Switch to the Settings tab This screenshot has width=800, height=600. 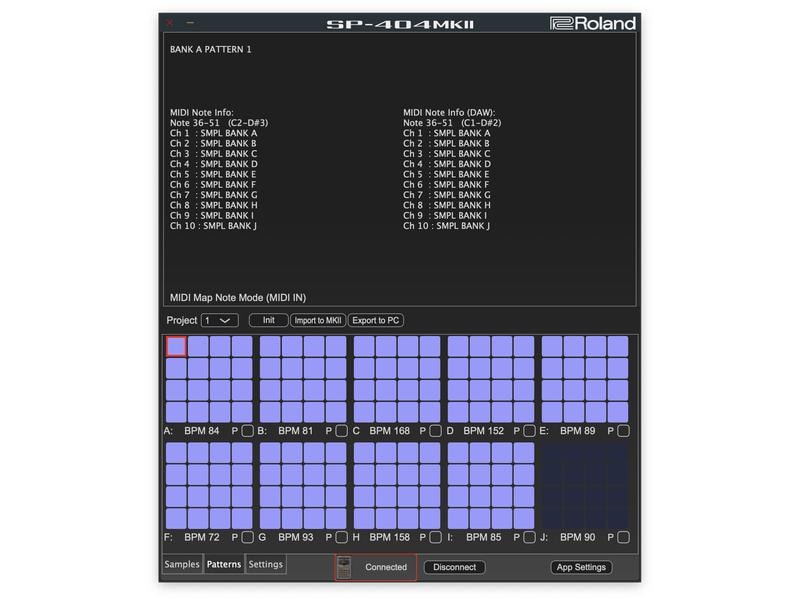(265, 564)
